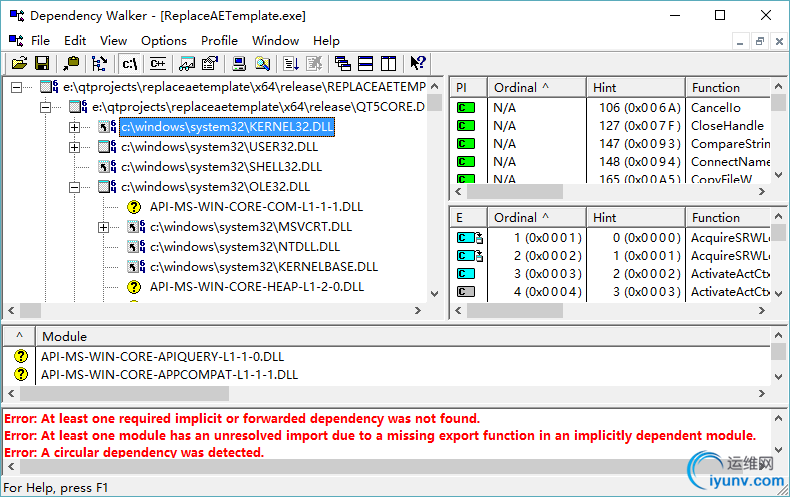
Task: Sort the module list by Module header
Action: [x=403, y=336]
